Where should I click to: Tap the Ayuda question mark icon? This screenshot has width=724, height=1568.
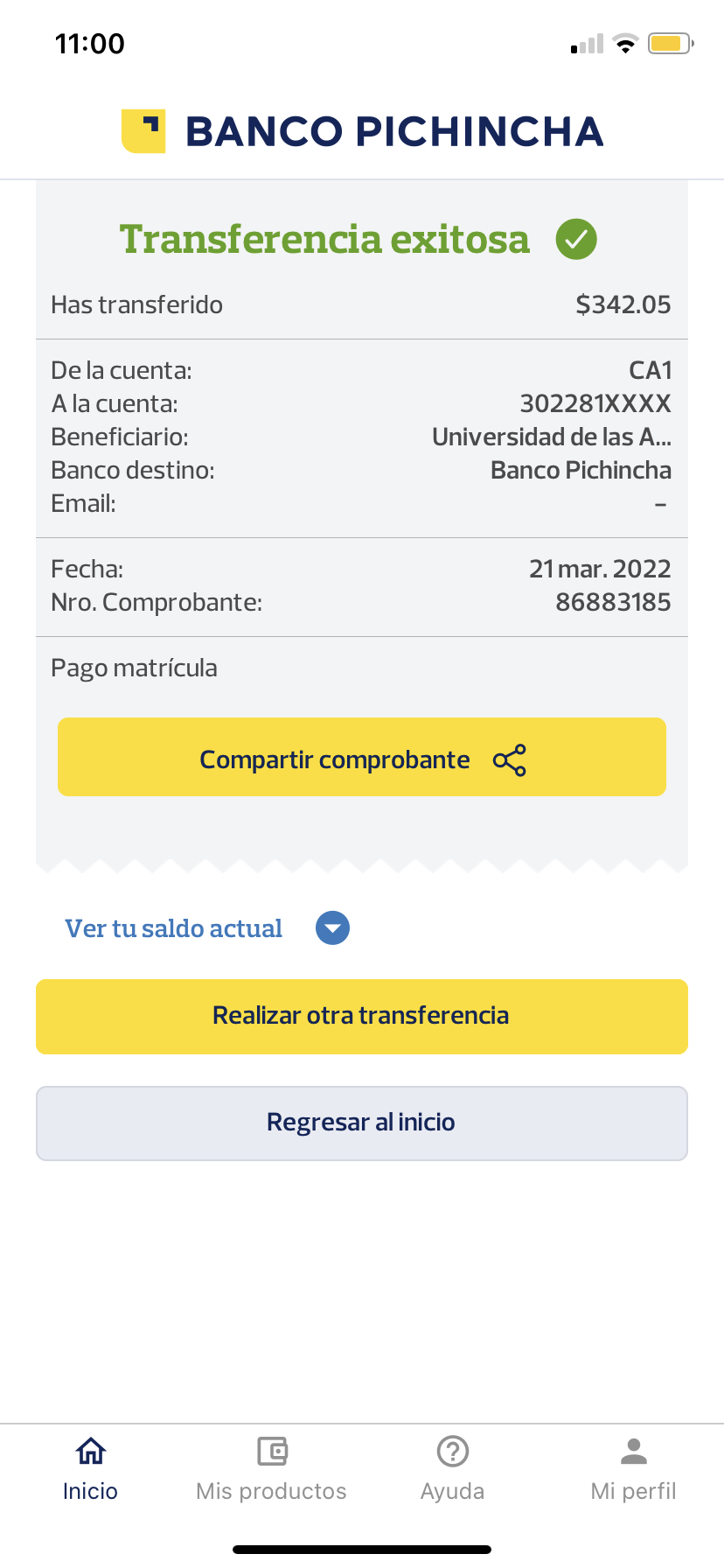point(452,1452)
